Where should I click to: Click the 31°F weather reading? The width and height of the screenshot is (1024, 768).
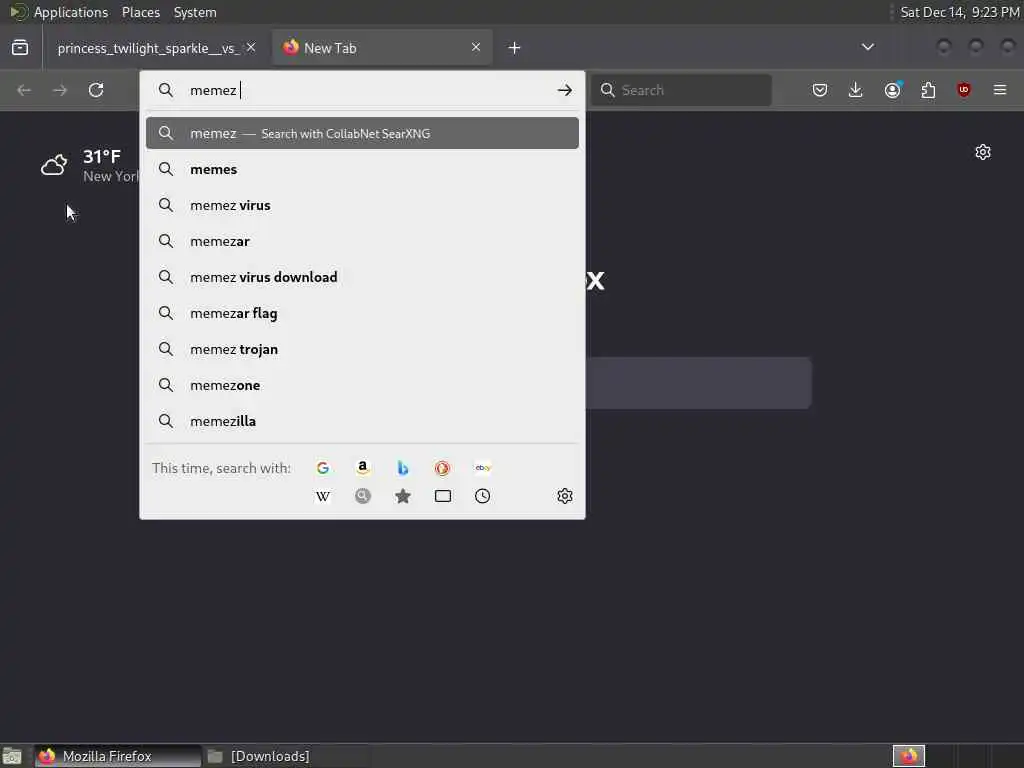pyautogui.click(x=102, y=157)
